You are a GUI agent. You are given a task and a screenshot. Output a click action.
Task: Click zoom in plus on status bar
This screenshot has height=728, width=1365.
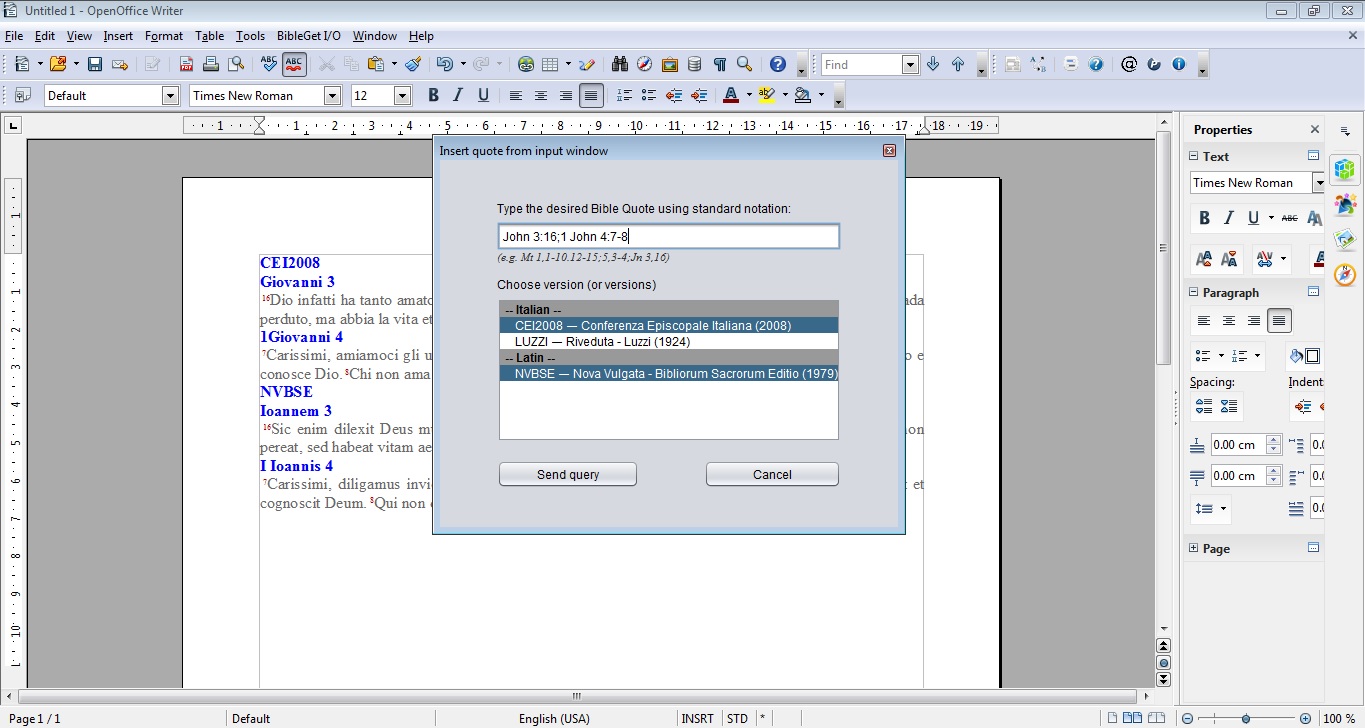[x=1305, y=718]
